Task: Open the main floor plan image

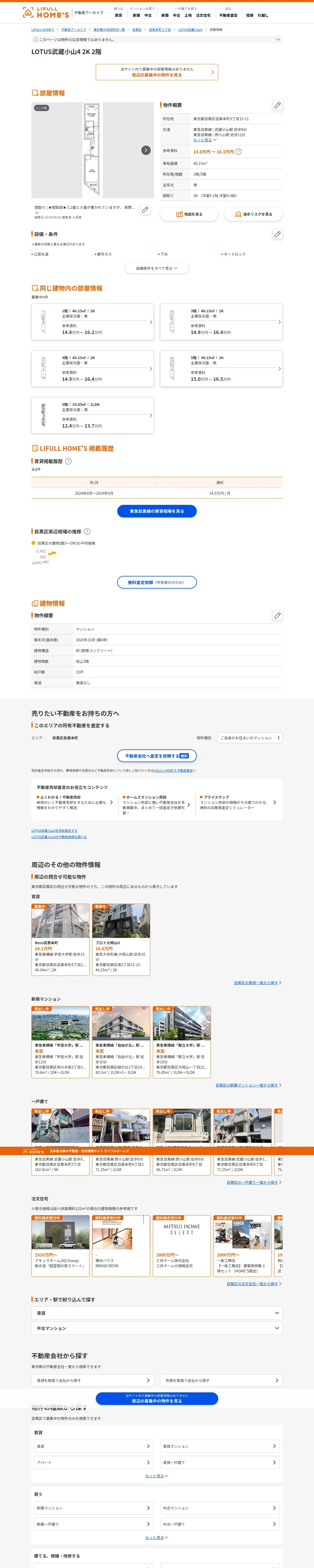Action: click(93, 150)
